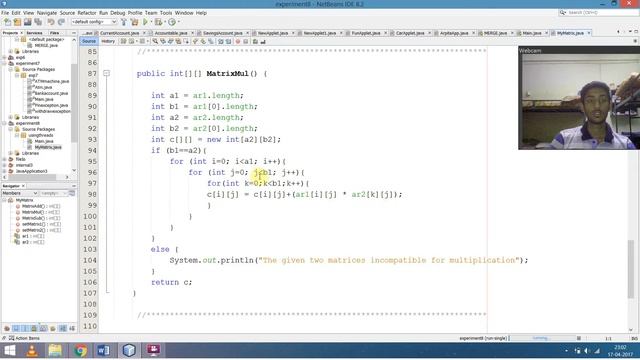Click the Open Project toolbar icon
Viewport: 640px width, 360px height.
[x=28, y=22]
